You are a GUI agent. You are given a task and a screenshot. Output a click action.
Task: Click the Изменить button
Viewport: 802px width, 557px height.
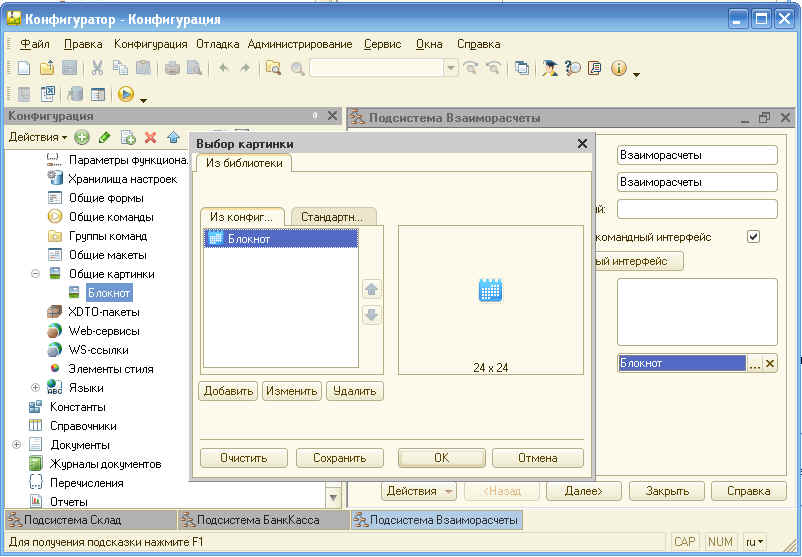pos(292,391)
